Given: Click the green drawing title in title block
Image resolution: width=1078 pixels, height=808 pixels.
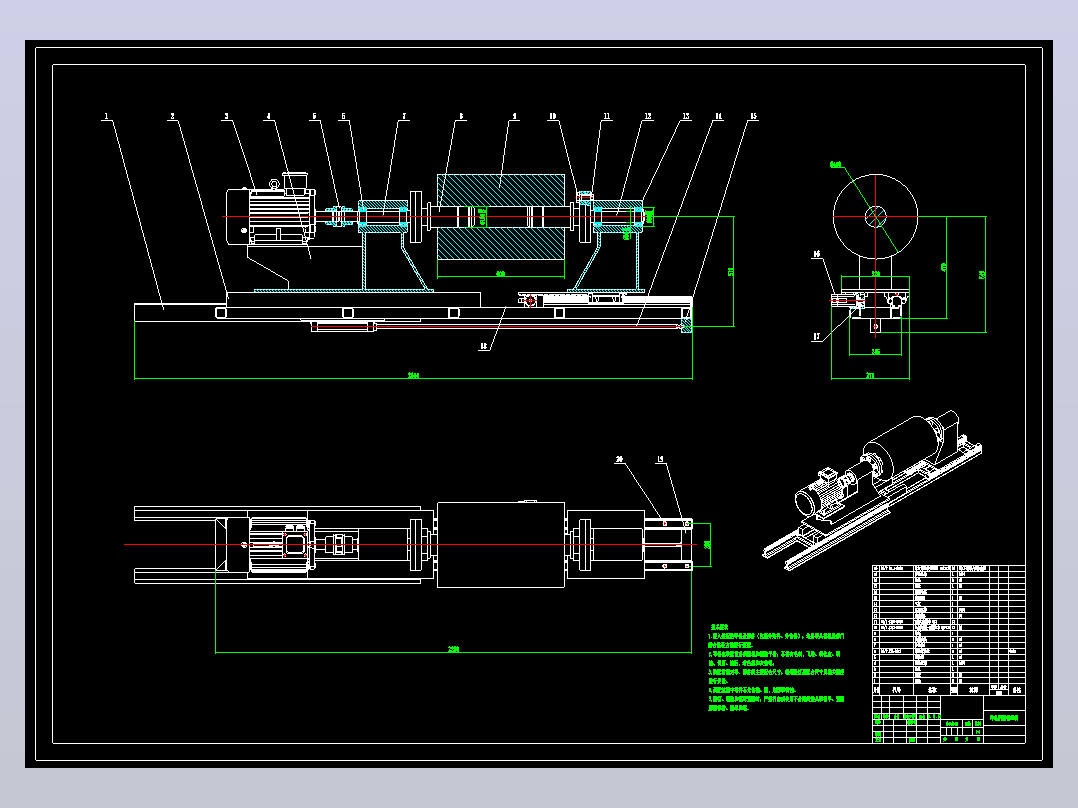Looking at the screenshot, I should [x=1004, y=718].
